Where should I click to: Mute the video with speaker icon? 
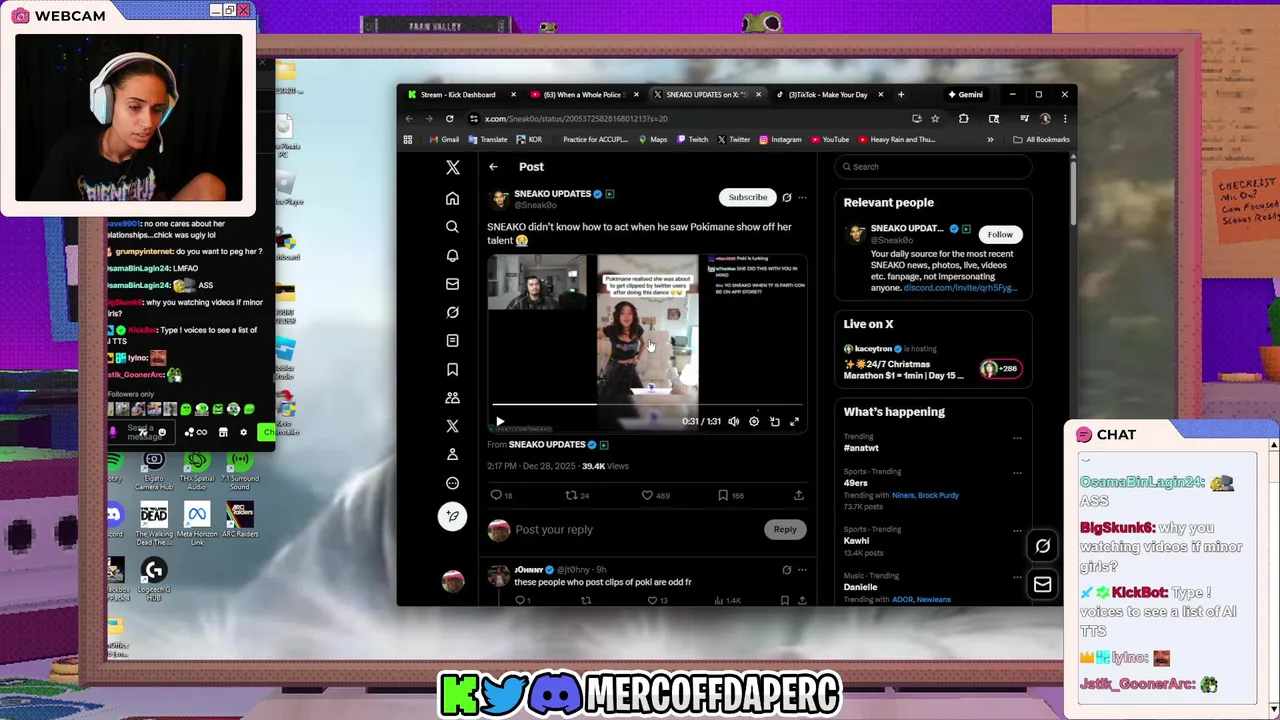point(733,422)
